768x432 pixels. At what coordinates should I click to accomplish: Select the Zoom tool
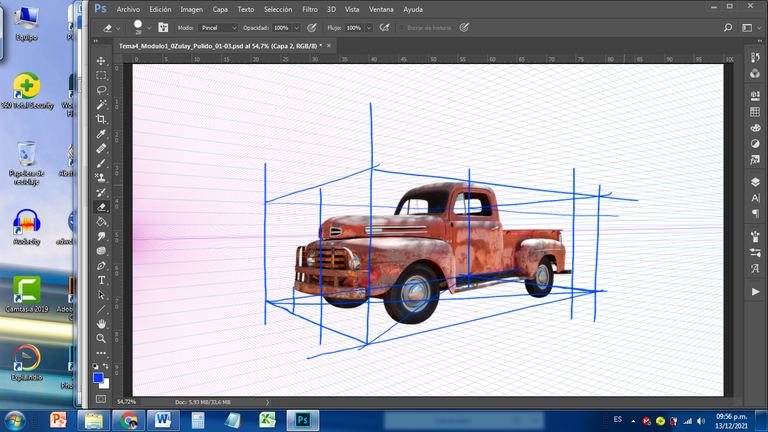pyautogui.click(x=101, y=339)
